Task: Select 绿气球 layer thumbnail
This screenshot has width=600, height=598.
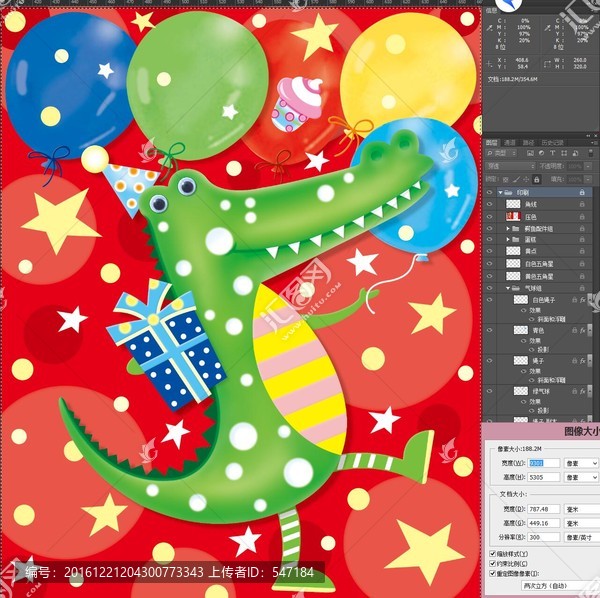Action: point(521,391)
